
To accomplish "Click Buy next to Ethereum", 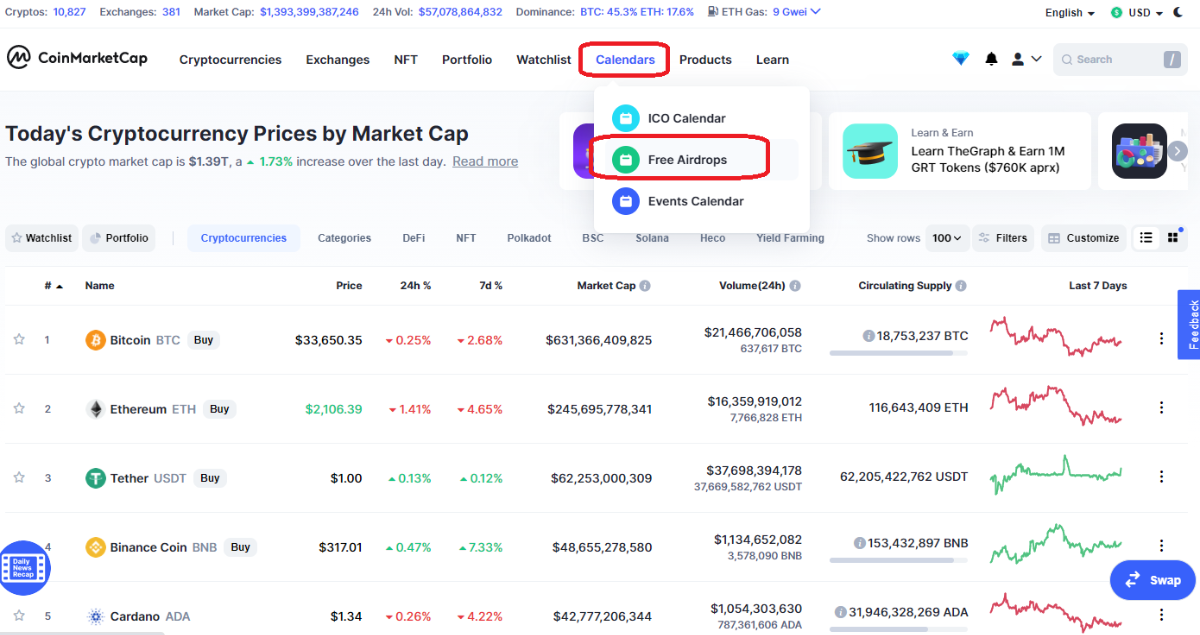I will [x=219, y=409].
